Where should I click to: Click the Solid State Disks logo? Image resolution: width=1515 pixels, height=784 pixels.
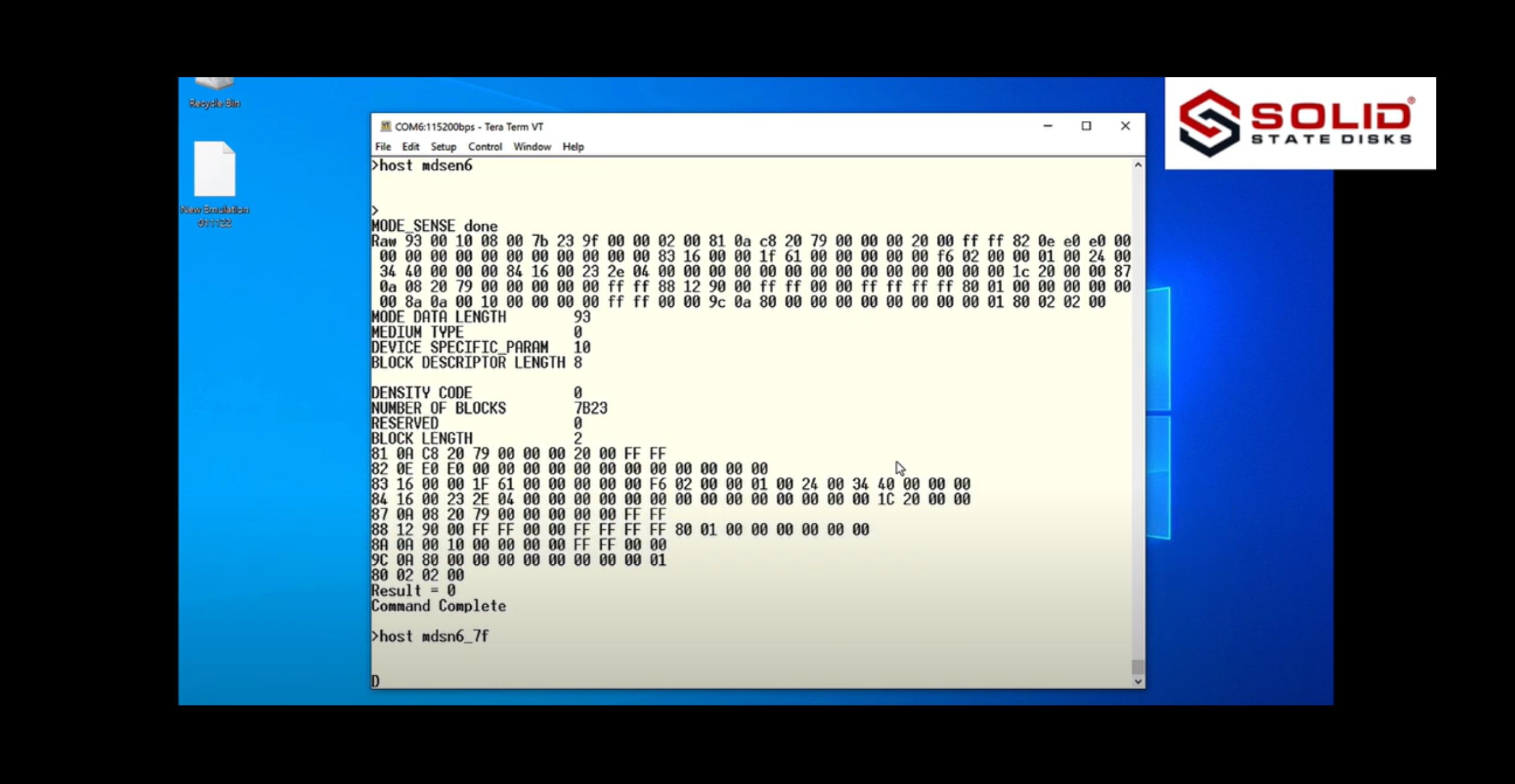pos(1300,123)
